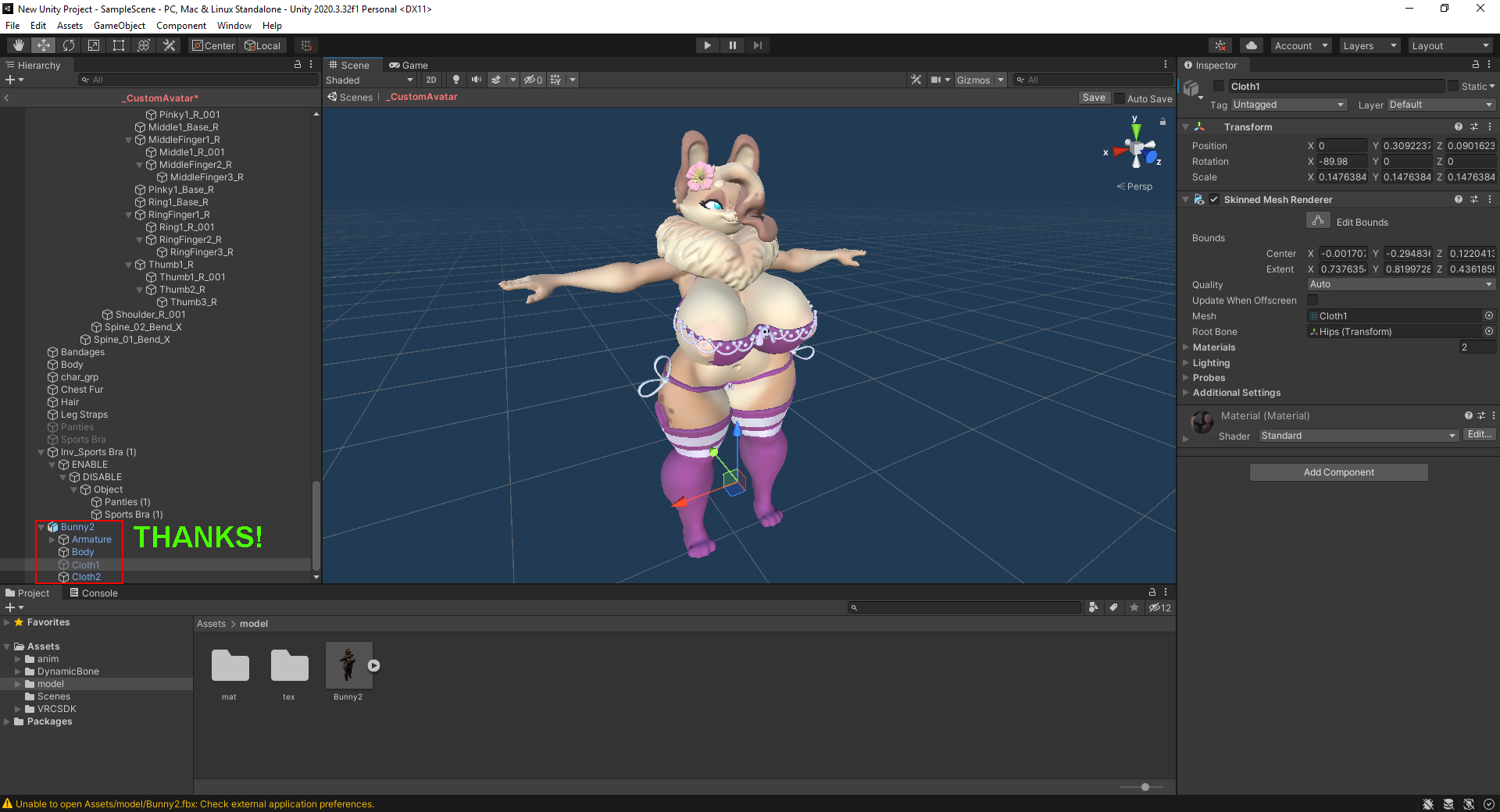This screenshot has width=1500, height=812.
Task: Click the Add Component button
Action: tap(1338, 472)
